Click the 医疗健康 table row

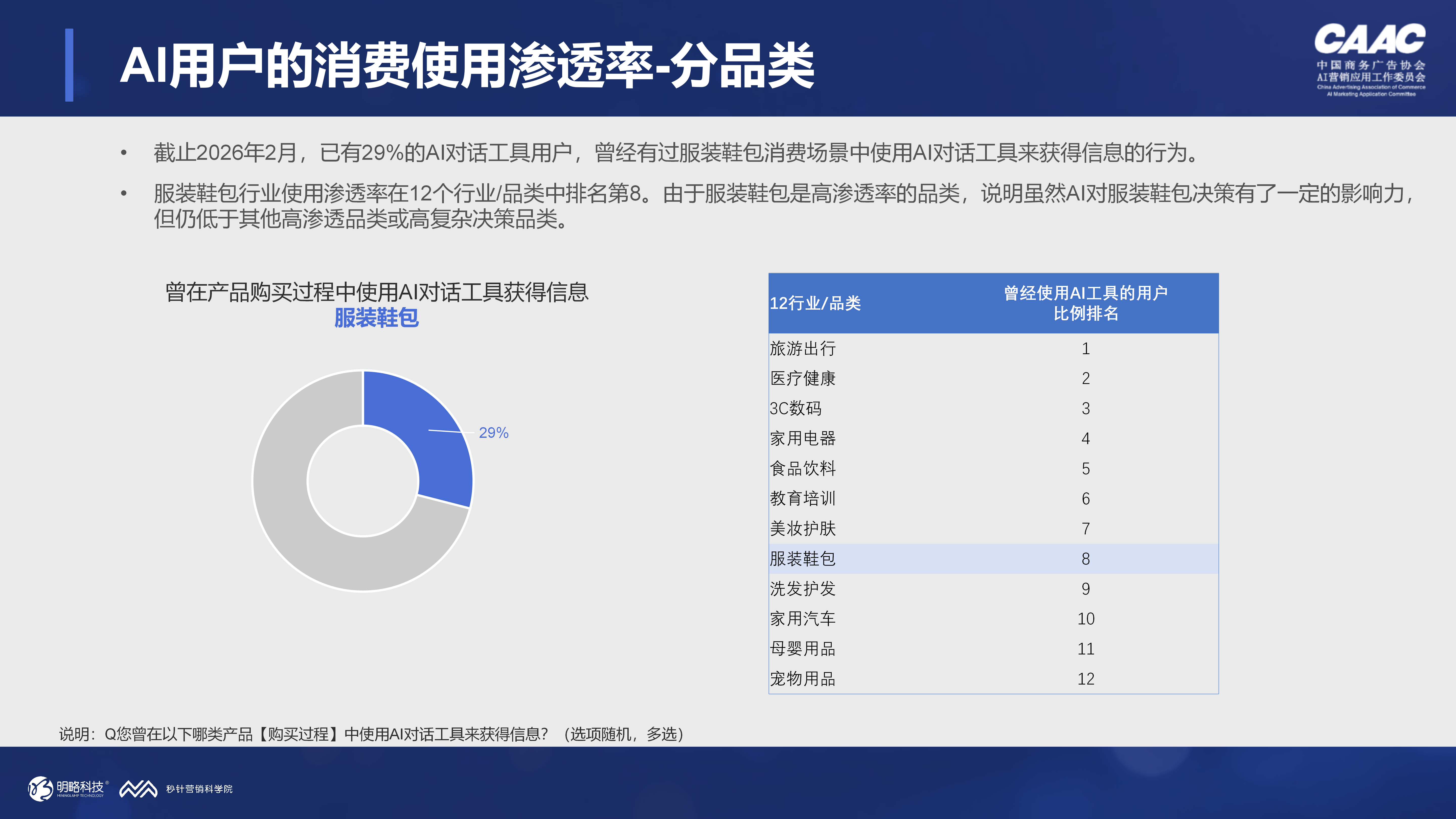click(x=993, y=378)
